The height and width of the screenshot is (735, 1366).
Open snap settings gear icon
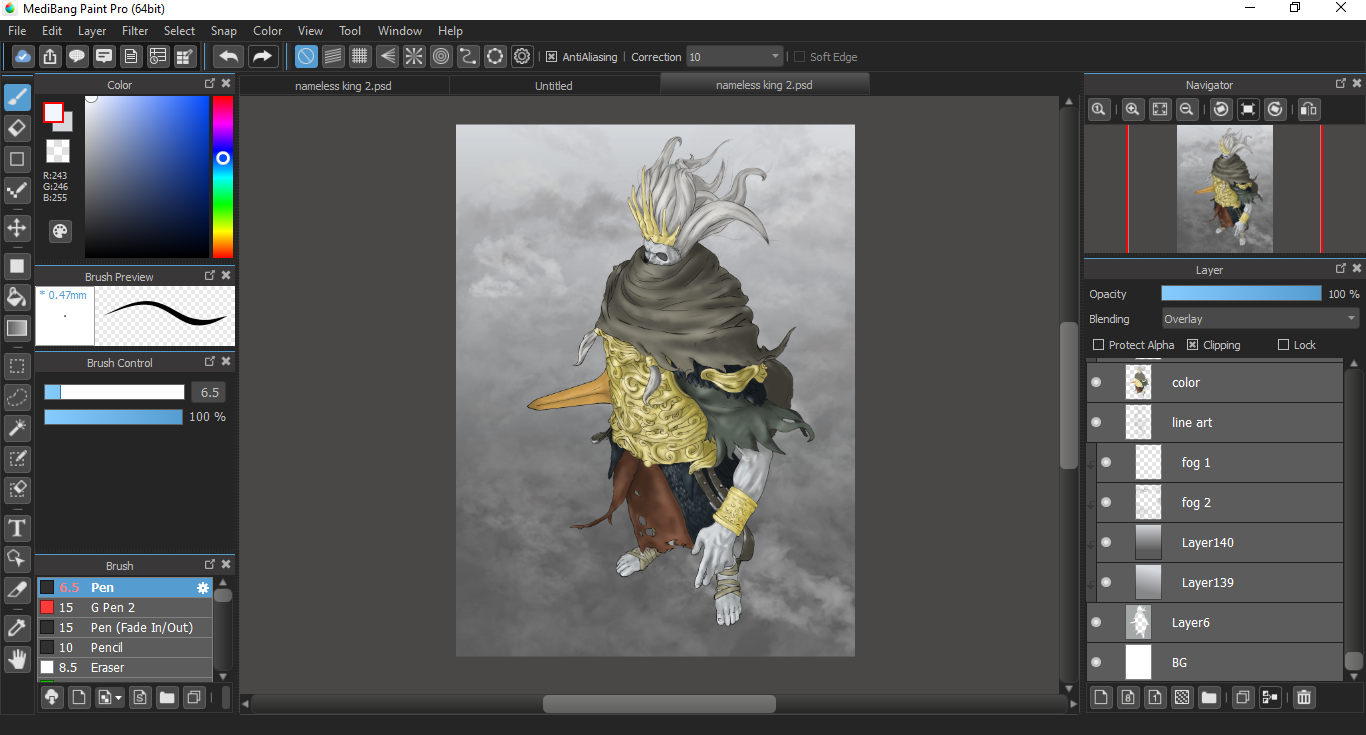pos(522,57)
